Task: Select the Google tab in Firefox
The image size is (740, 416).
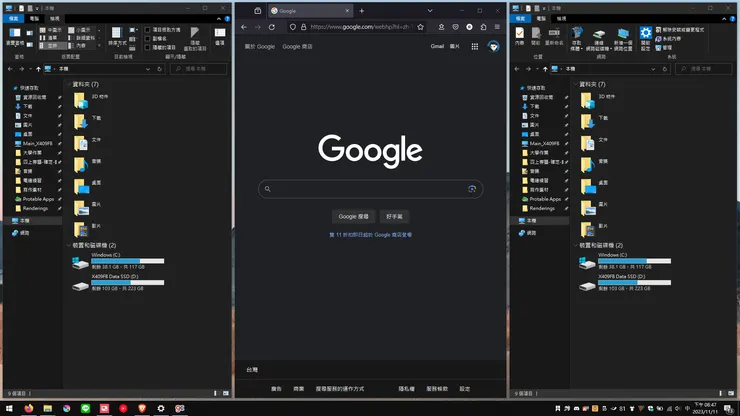Action: click(x=311, y=10)
